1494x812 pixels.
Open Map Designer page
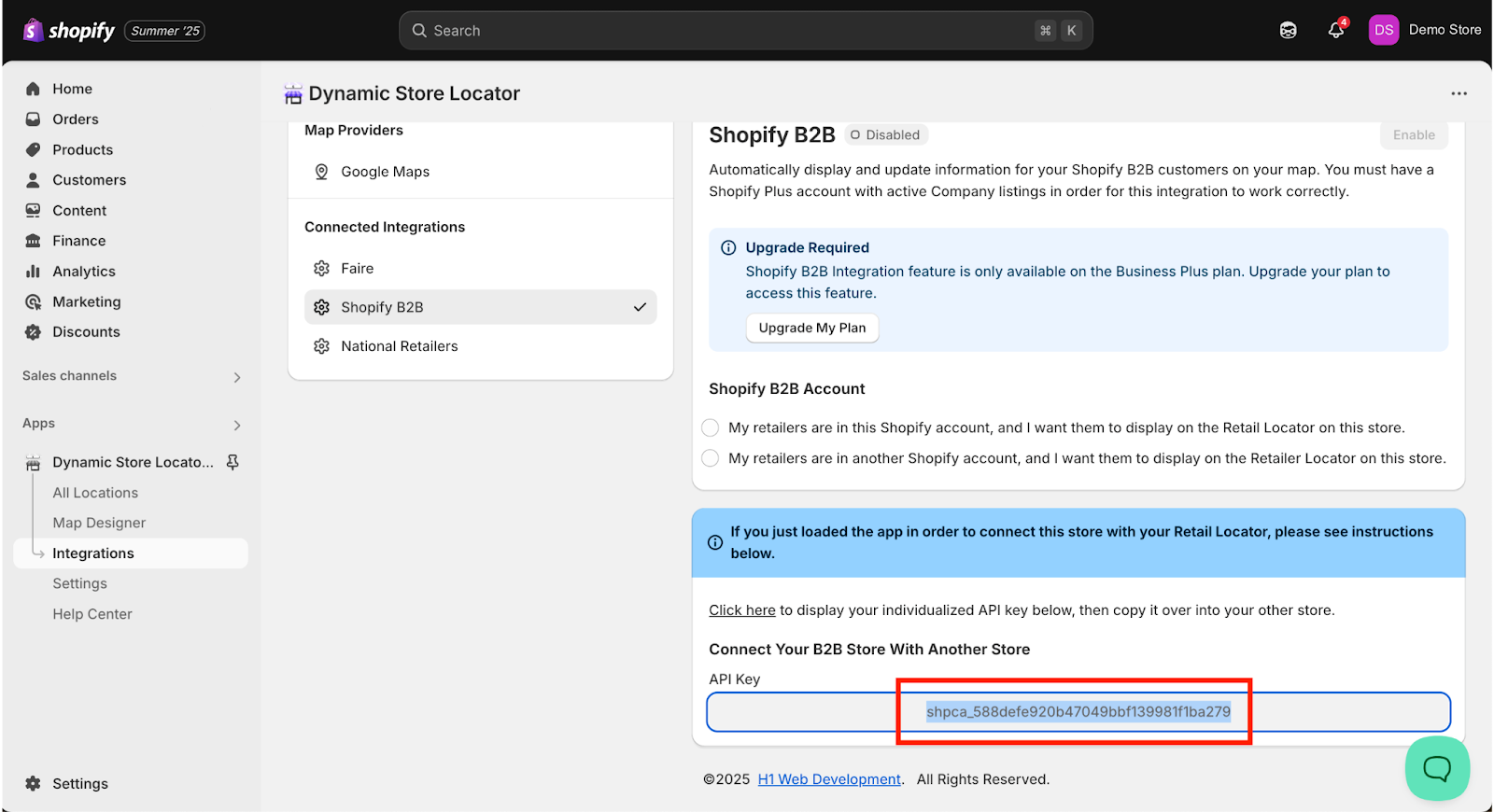99,523
